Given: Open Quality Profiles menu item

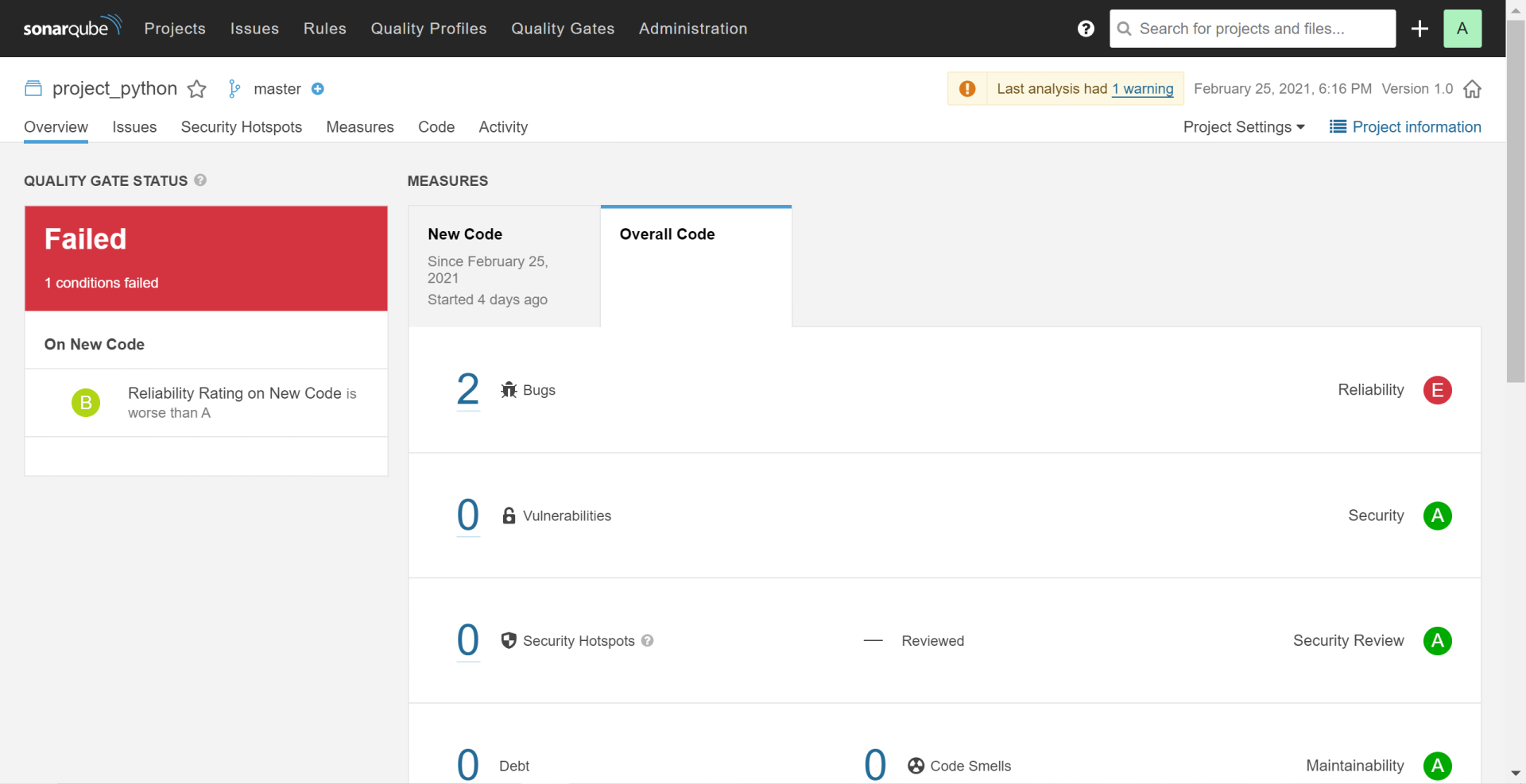Looking at the screenshot, I should pos(428,29).
